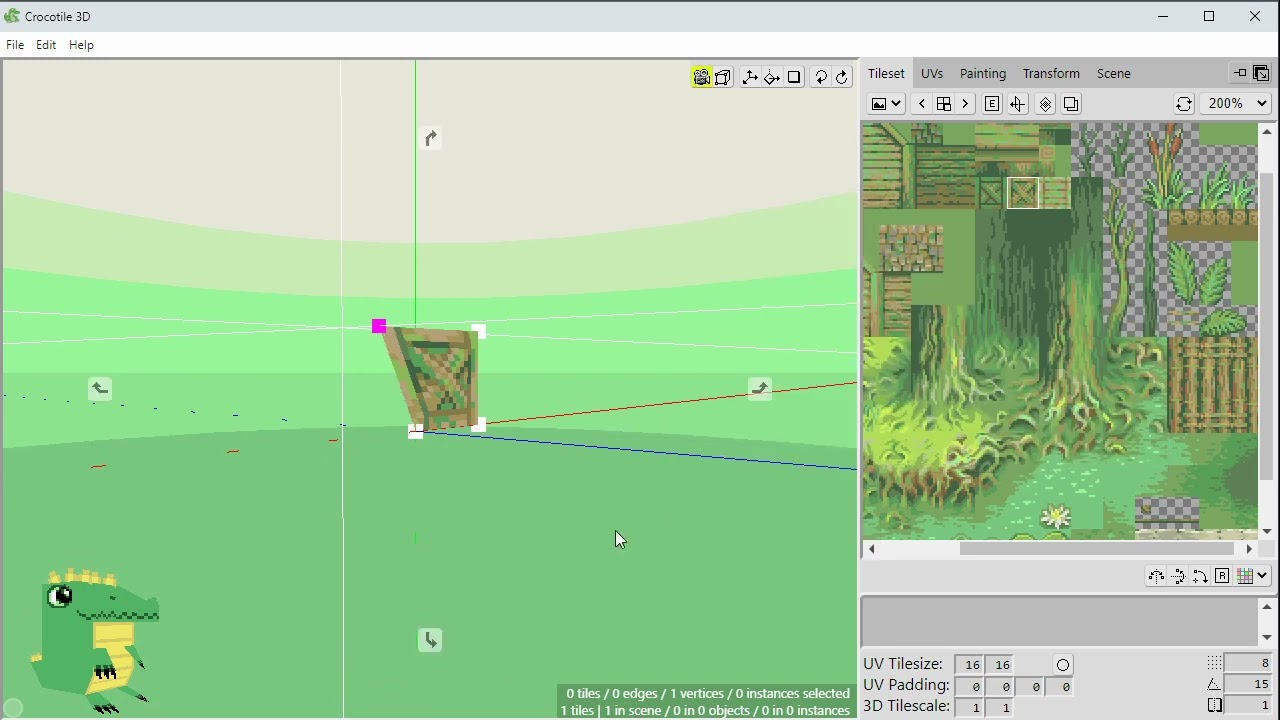Viewport: 1280px width, 720px height.
Task: Click the right camera rotate arrow
Action: point(760,388)
